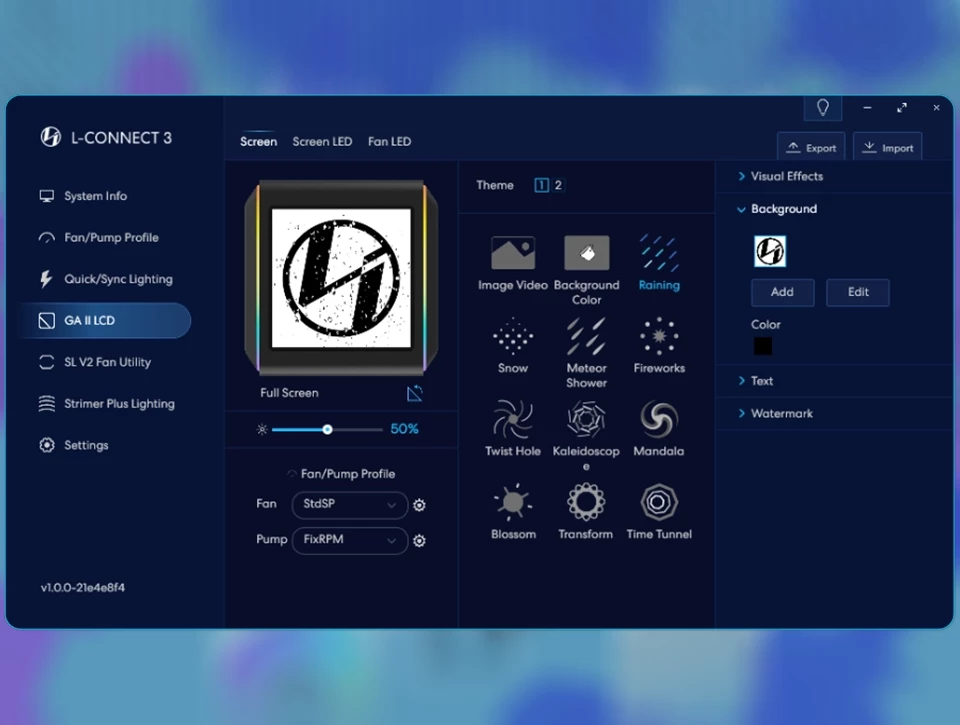
Task: Minimize the L-Connect window
Action: [x=867, y=108]
